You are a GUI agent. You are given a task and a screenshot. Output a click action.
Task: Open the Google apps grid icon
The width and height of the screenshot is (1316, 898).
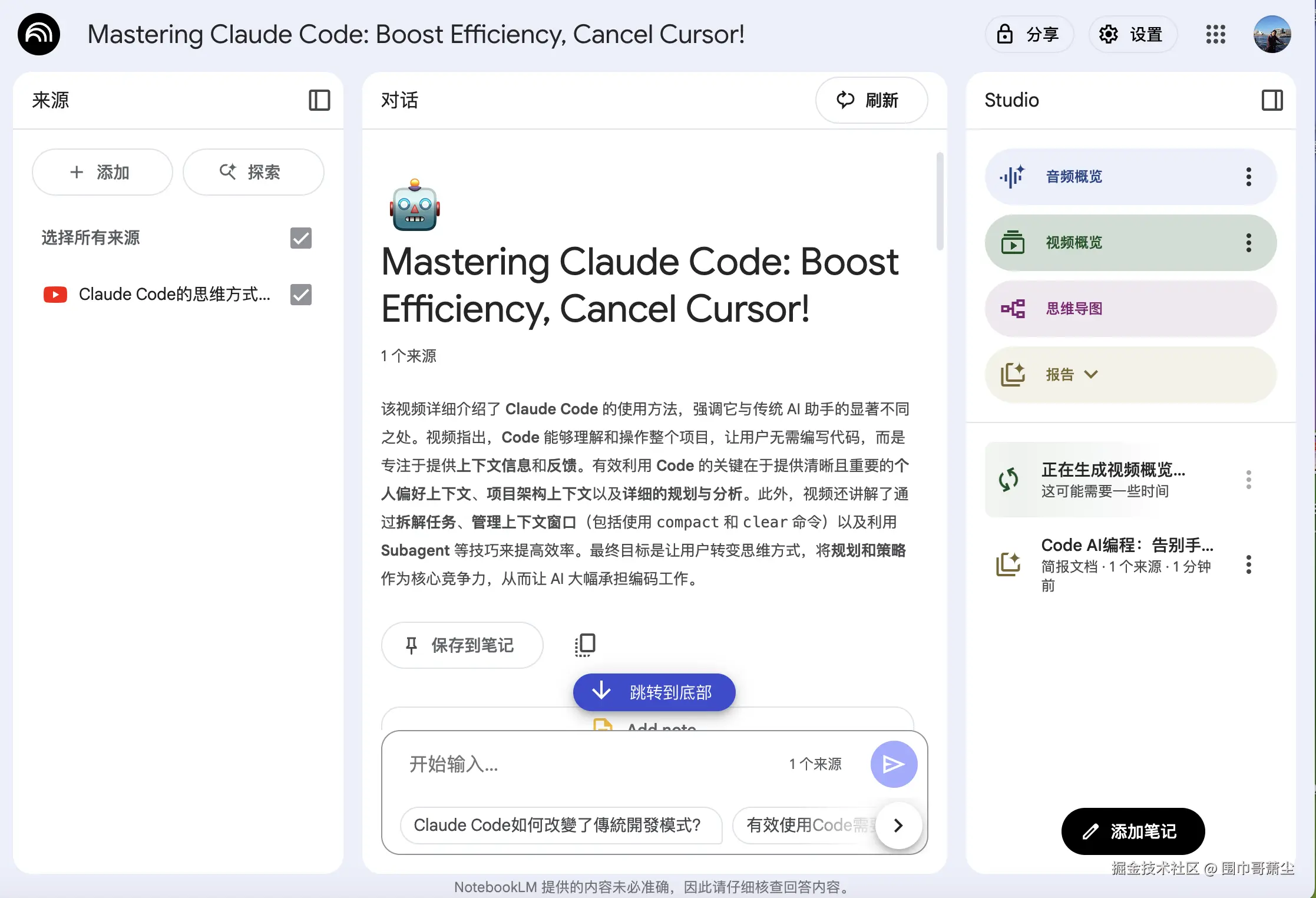point(1215,34)
